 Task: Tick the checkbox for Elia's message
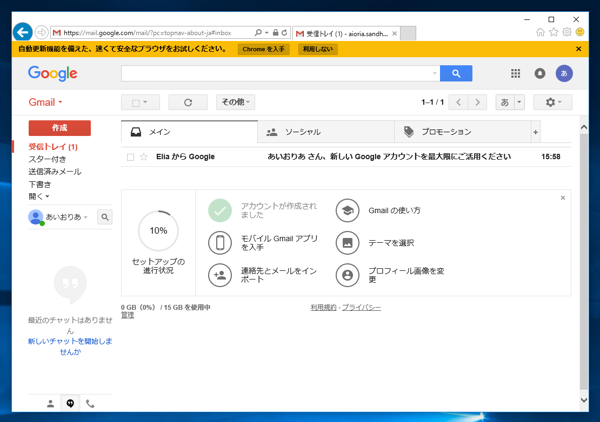point(130,157)
